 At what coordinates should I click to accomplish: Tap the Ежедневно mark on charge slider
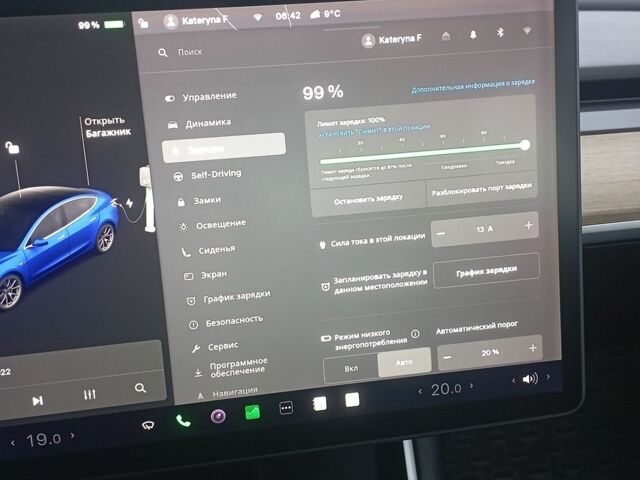click(x=454, y=167)
